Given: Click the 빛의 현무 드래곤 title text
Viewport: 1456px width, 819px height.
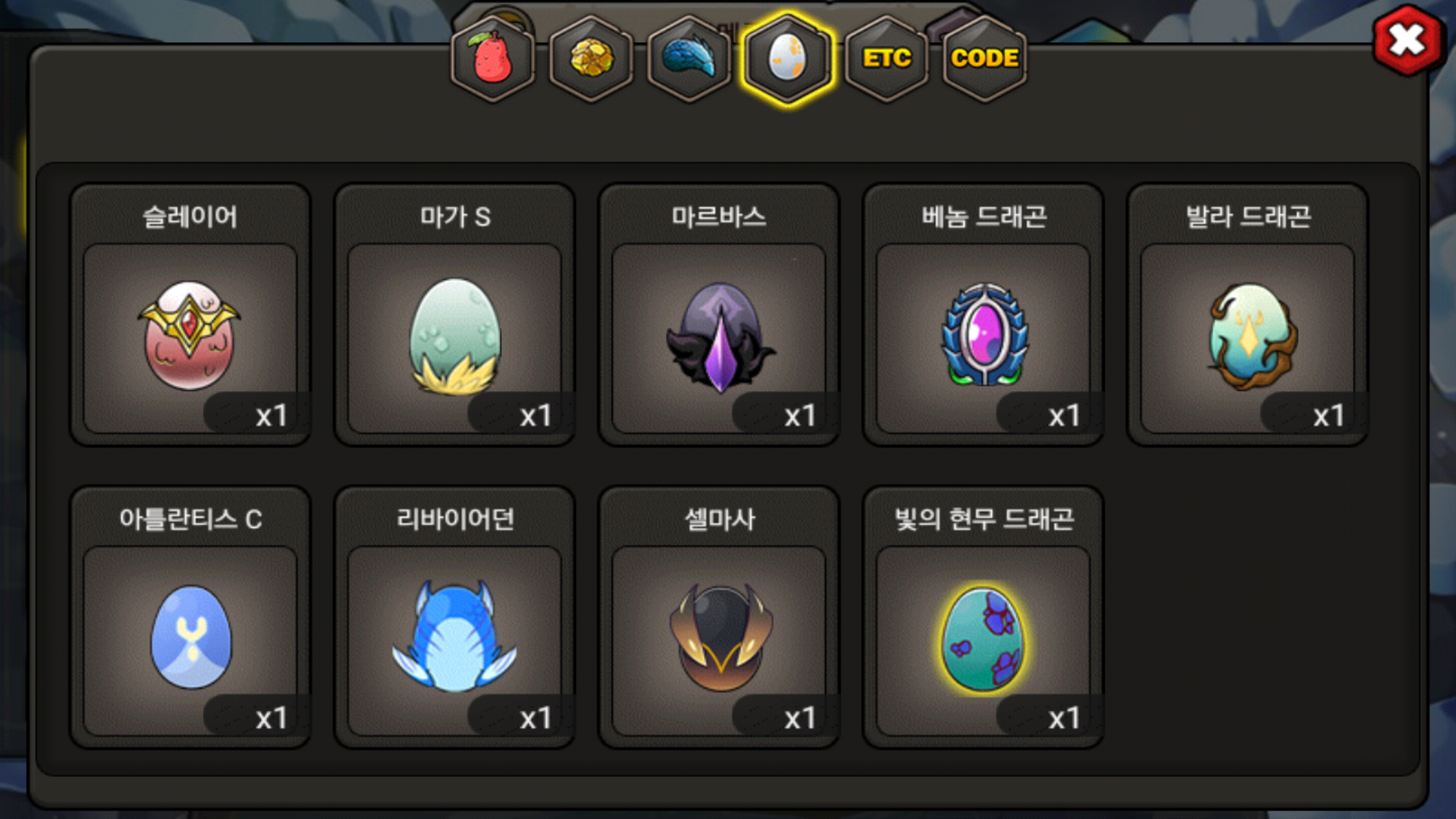Looking at the screenshot, I should tap(984, 519).
